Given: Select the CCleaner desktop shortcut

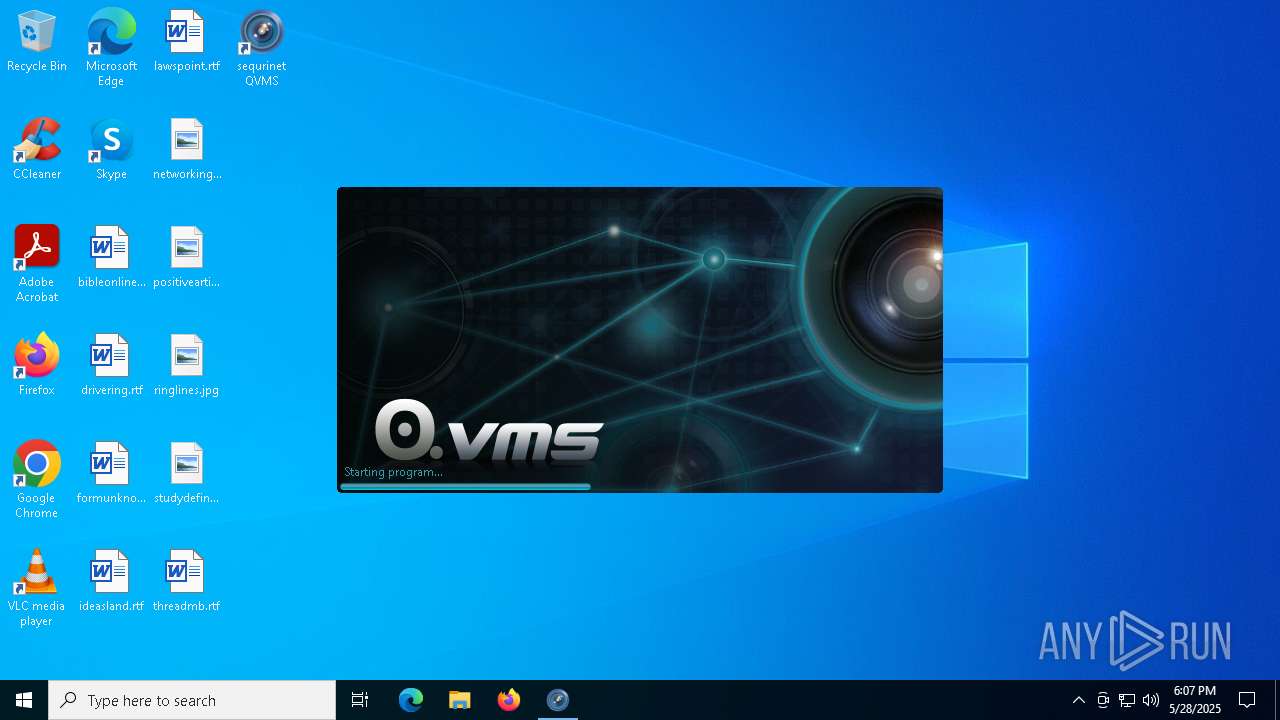Looking at the screenshot, I should [37, 150].
